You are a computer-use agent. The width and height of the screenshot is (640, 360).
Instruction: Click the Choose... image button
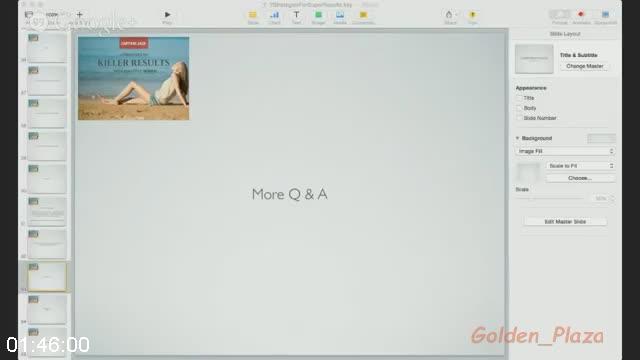(x=580, y=178)
